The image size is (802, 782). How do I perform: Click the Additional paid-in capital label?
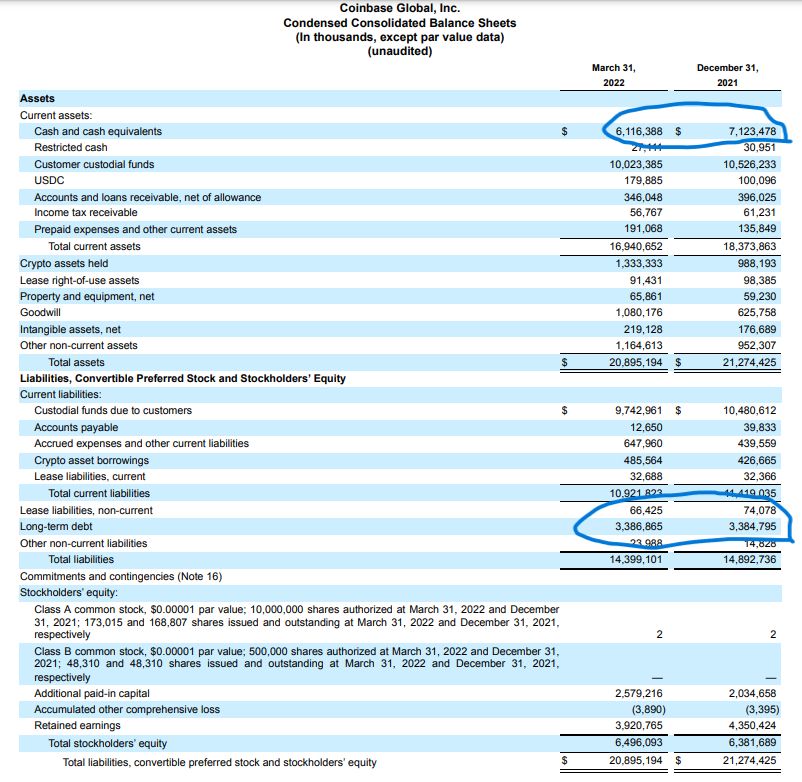pos(92,694)
